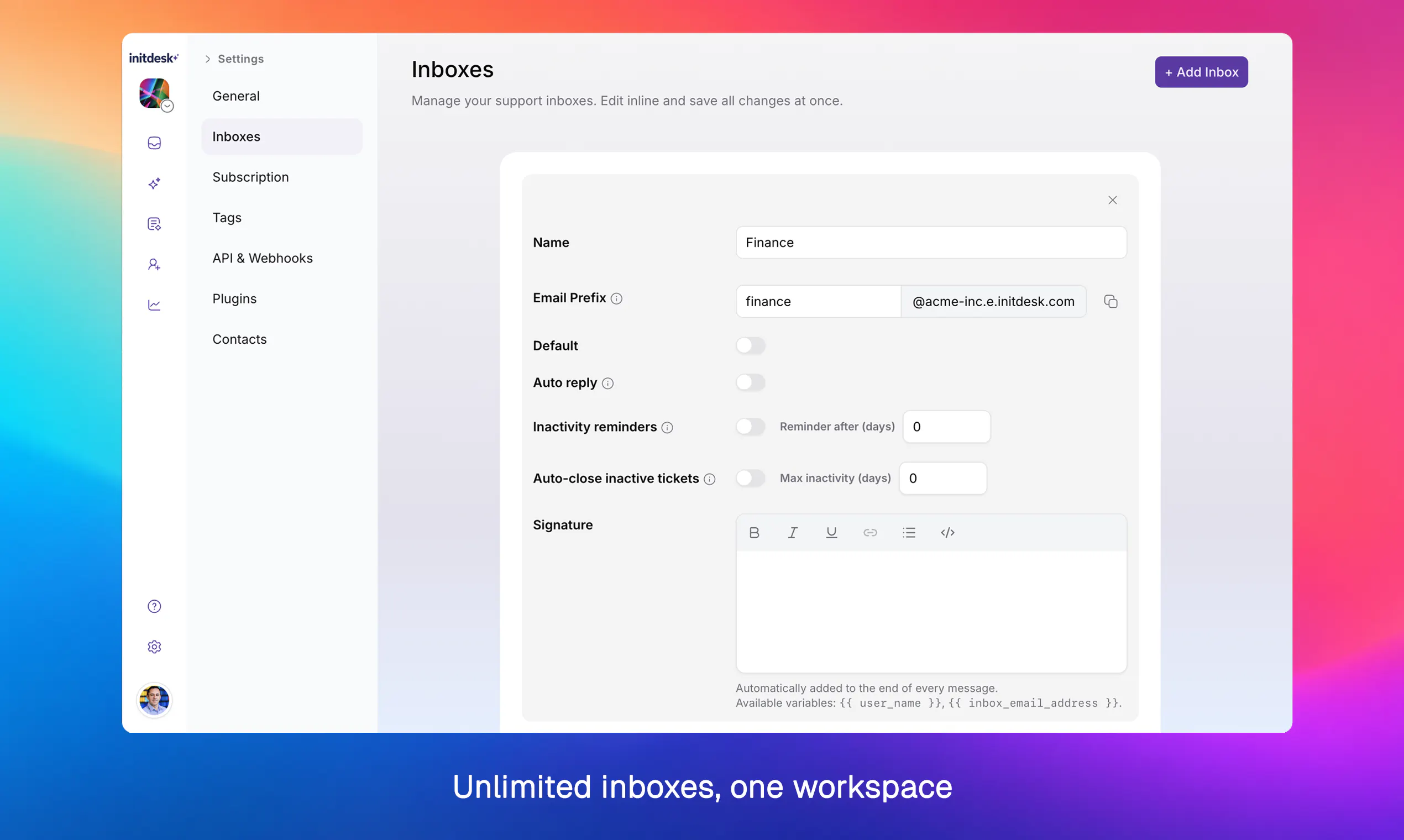Open the AI sparkle icon in sidebar
The height and width of the screenshot is (840, 1404).
[x=154, y=183]
